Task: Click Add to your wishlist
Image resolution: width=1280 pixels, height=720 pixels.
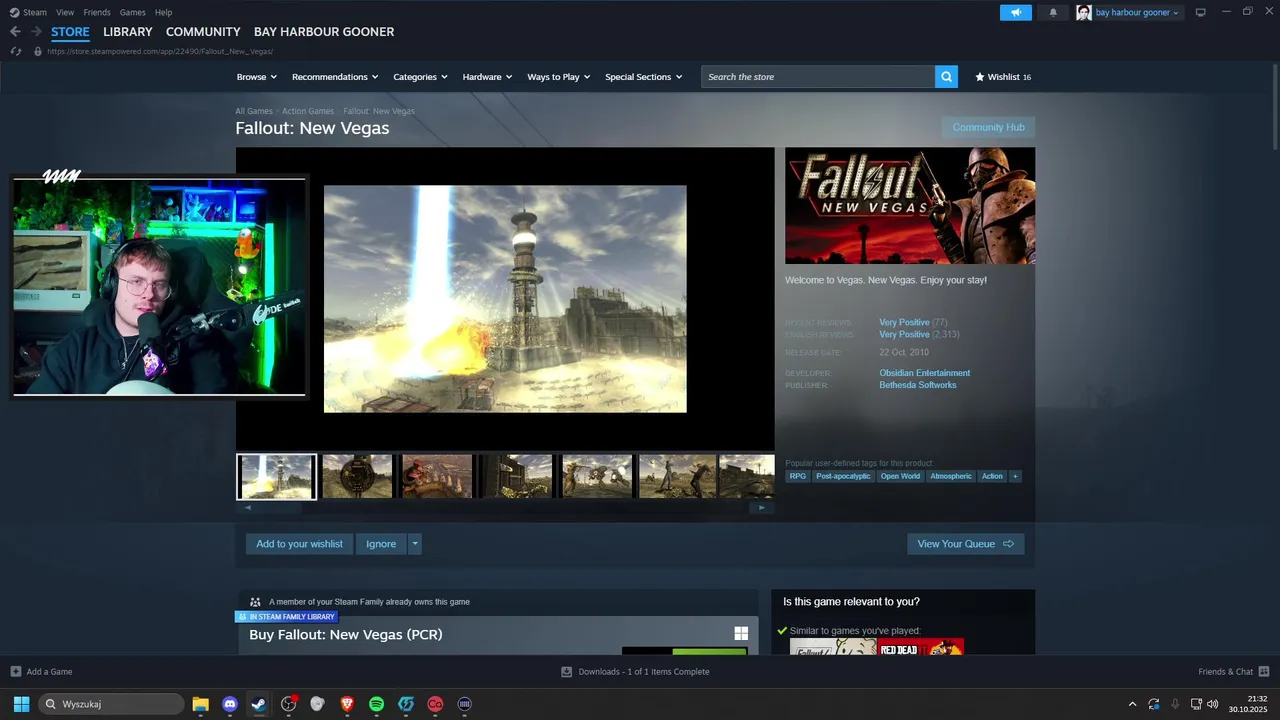Action: point(299,544)
